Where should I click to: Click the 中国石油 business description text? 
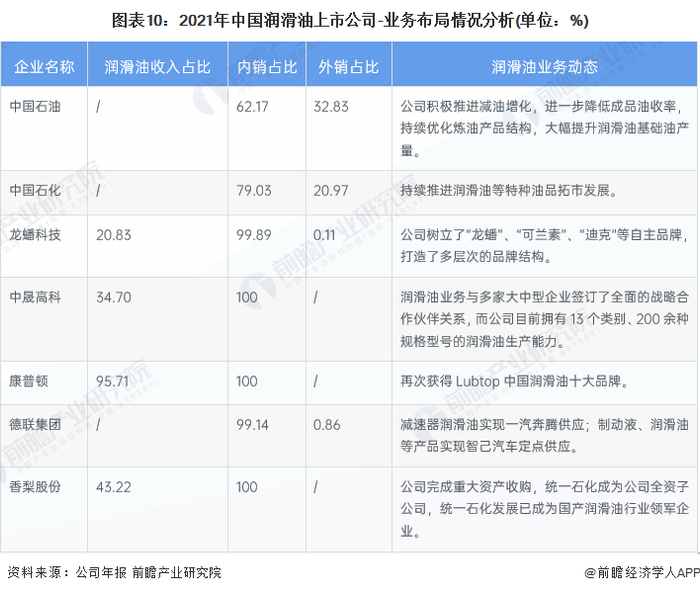(x=544, y=129)
